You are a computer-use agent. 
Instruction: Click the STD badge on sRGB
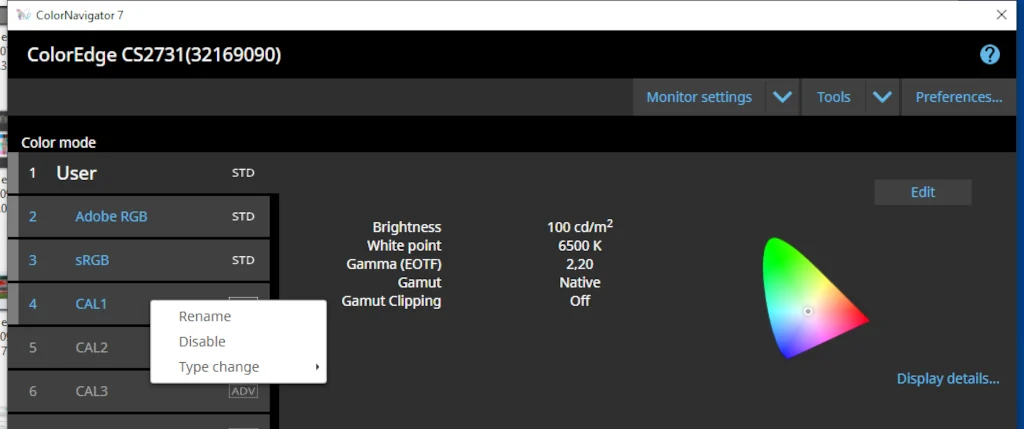coord(243,260)
